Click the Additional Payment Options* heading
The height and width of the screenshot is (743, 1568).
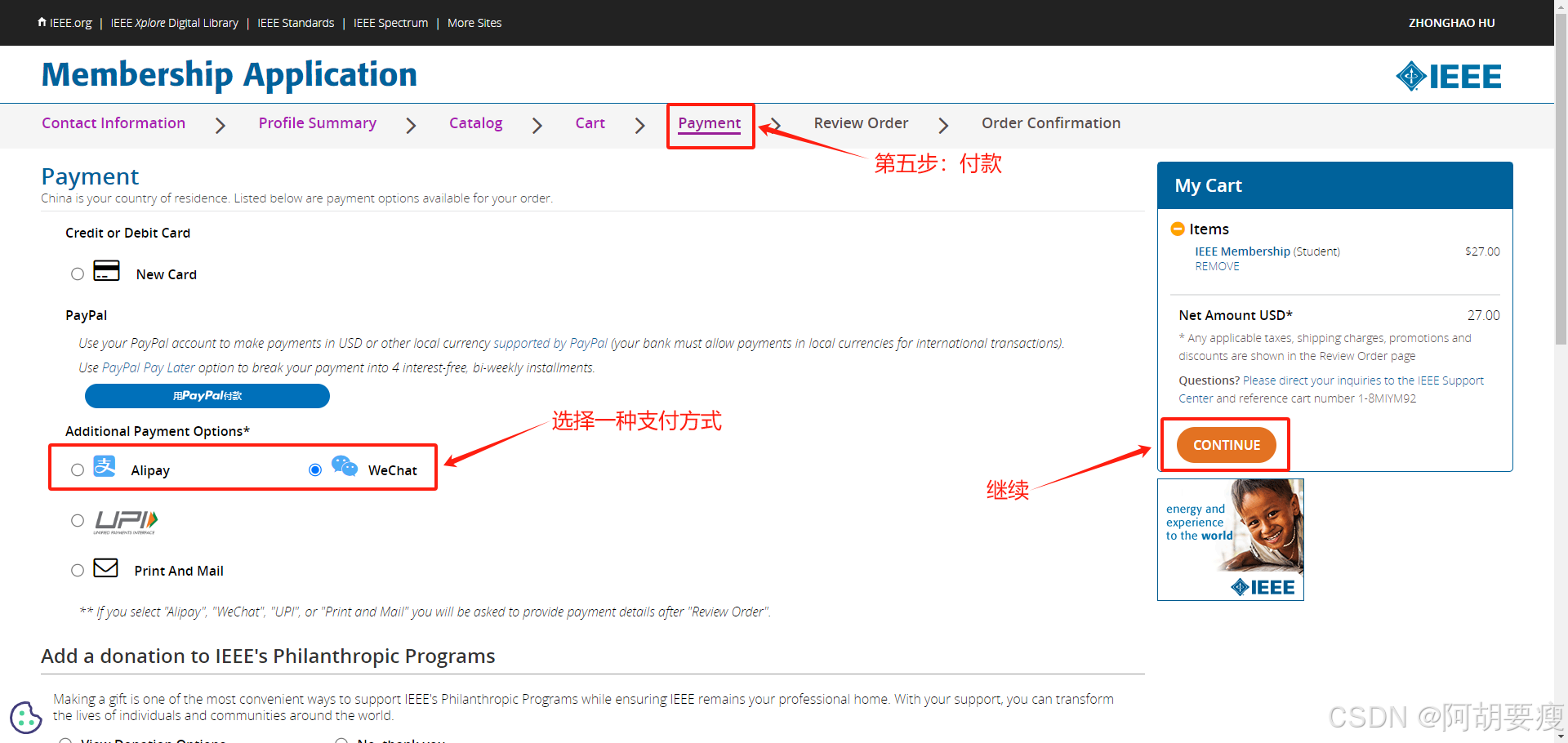(158, 431)
